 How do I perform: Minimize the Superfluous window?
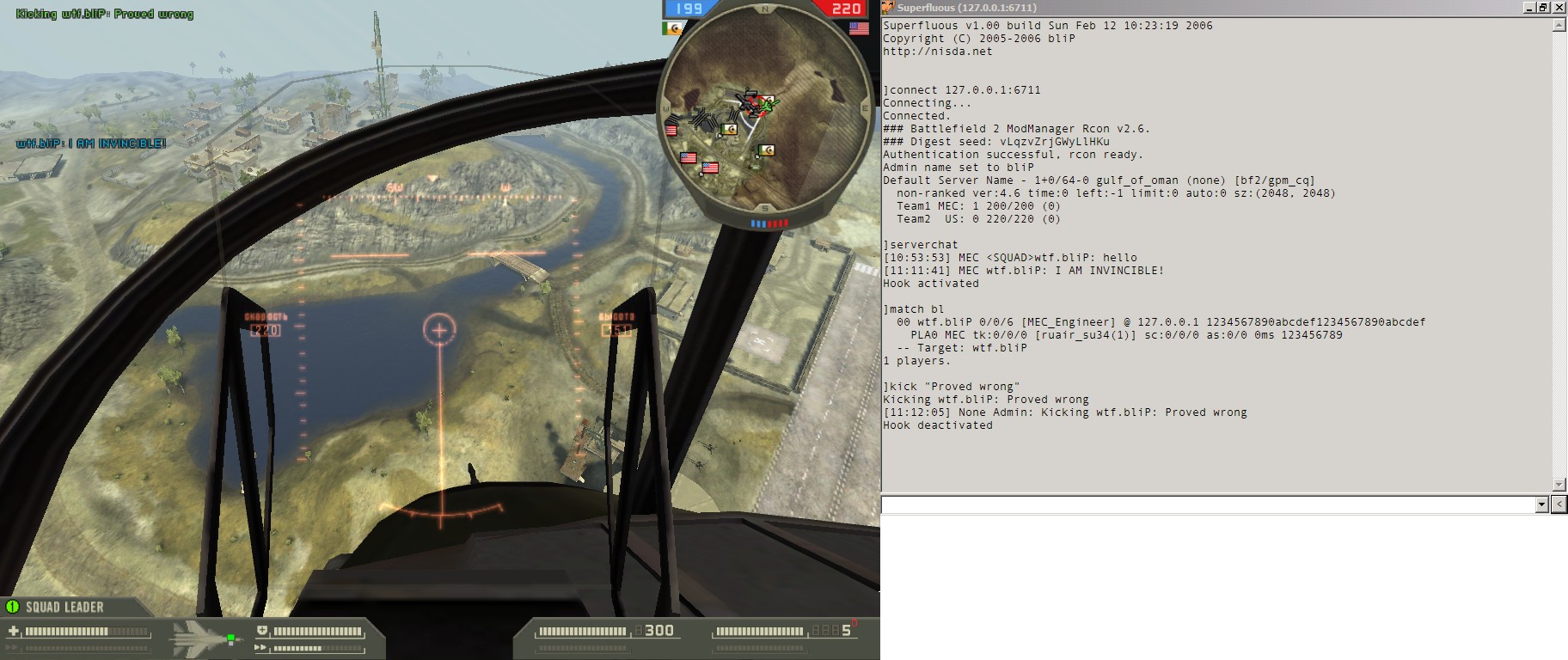click(x=1529, y=8)
